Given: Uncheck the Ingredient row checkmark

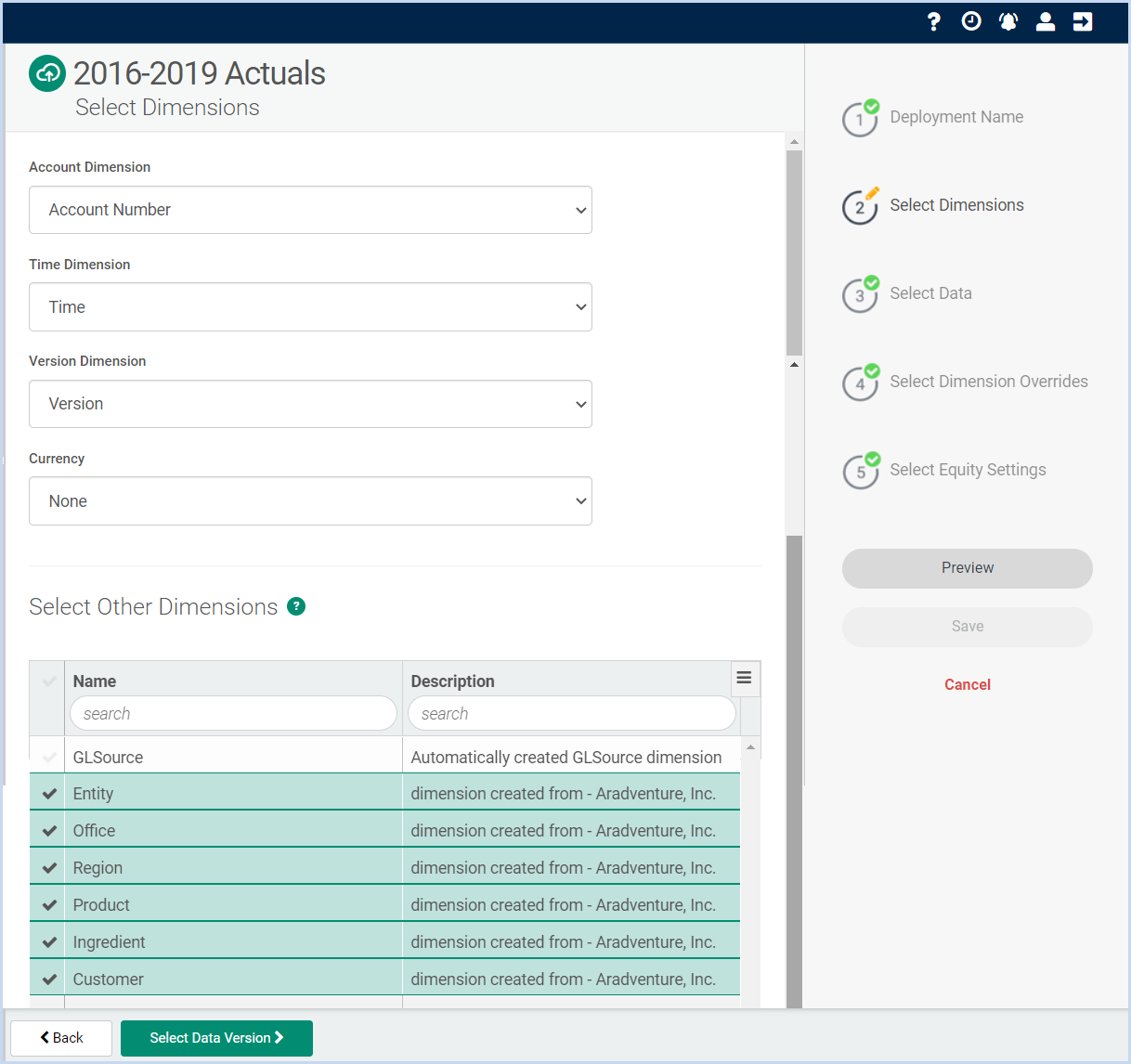Looking at the screenshot, I should coord(49,942).
